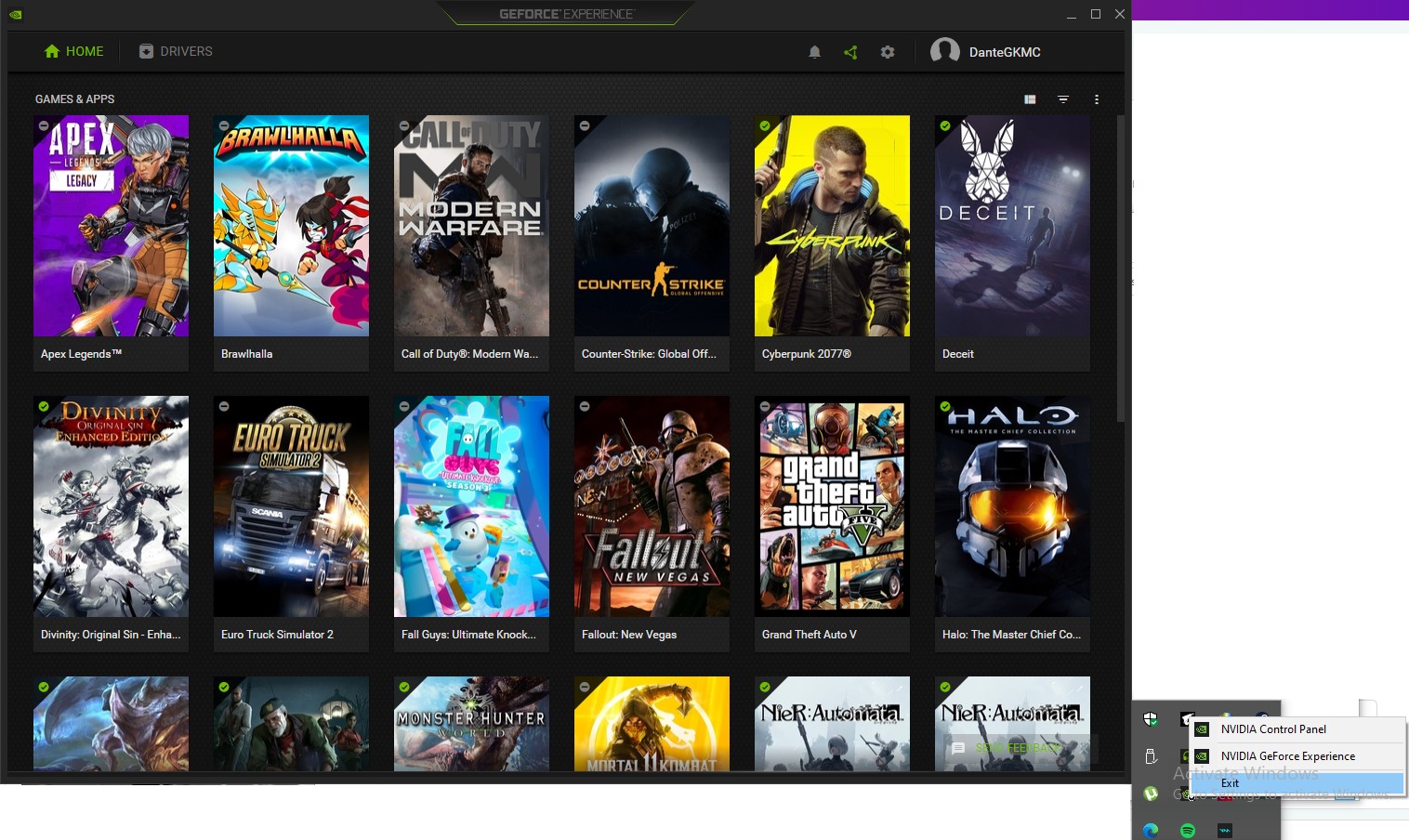Viewport: 1409px width, 840px height.
Task: Select Exit in the tray context menu
Action: coord(1297,783)
